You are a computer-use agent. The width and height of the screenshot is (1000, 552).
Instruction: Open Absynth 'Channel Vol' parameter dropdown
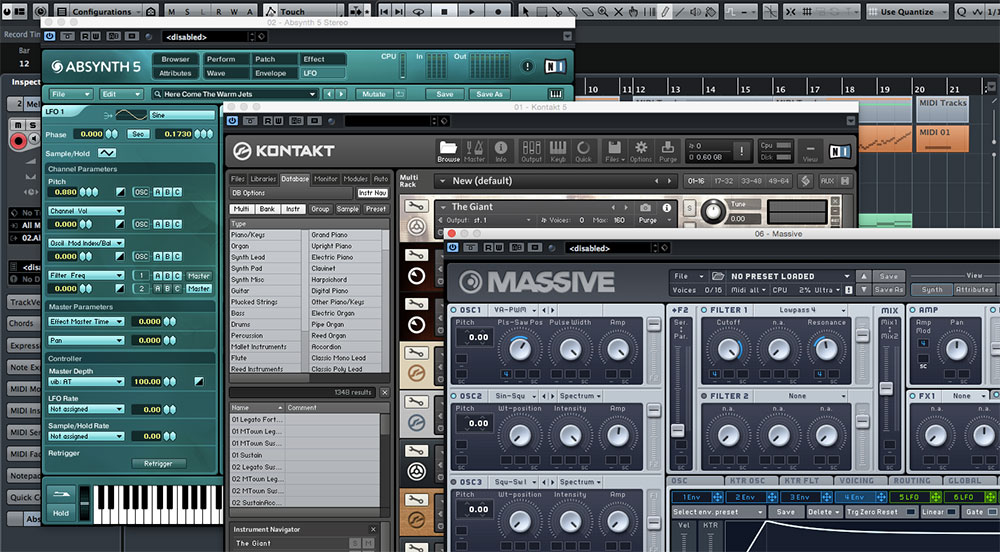tap(85, 210)
